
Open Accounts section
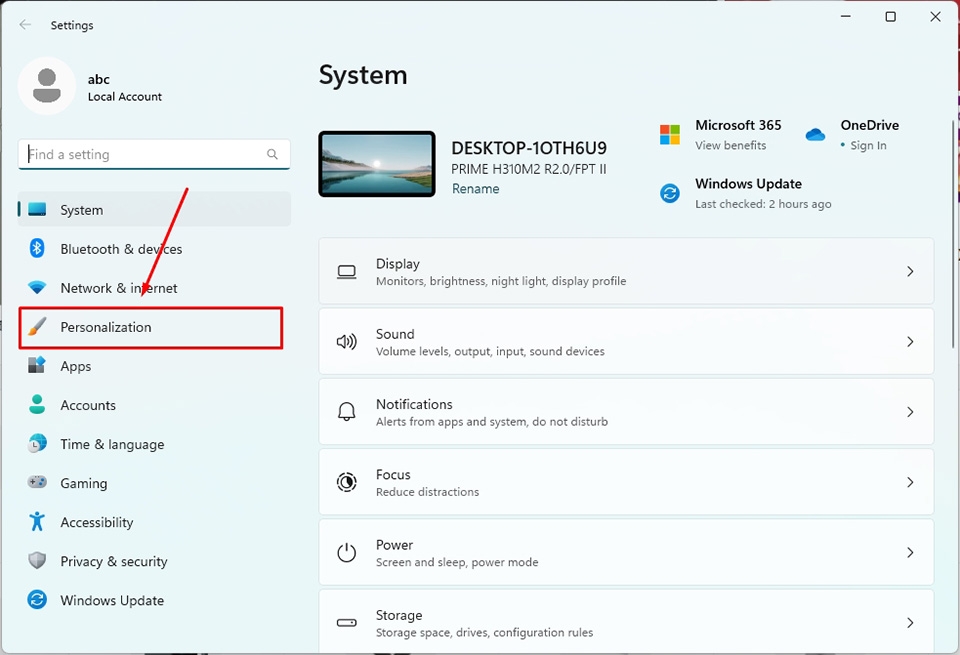point(154,405)
